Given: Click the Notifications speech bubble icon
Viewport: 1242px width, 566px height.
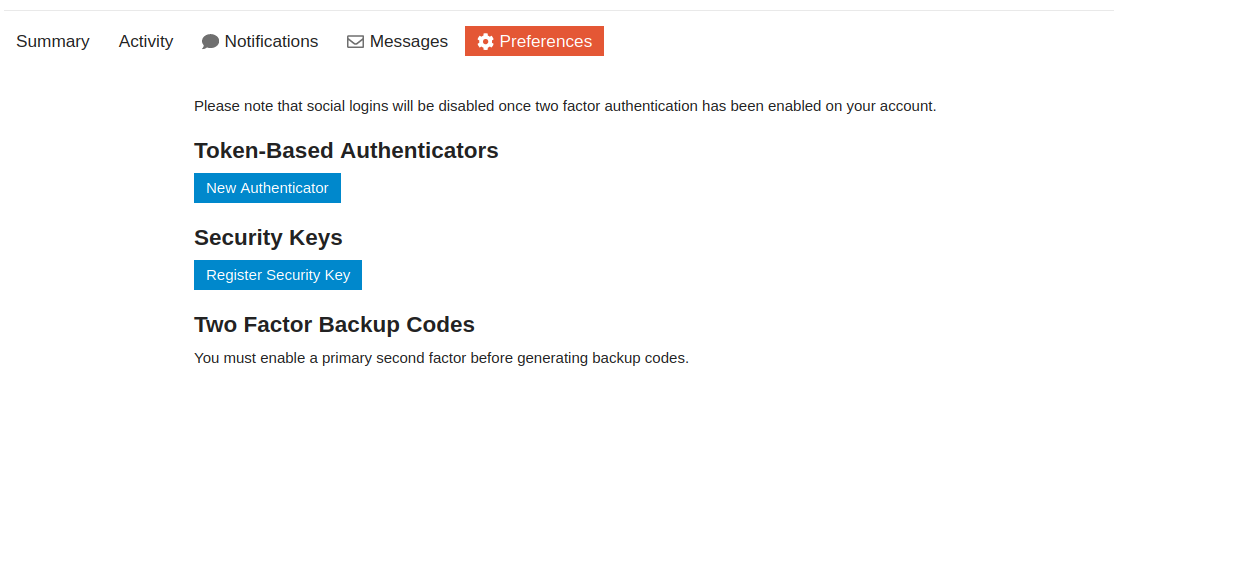Looking at the screenshot, I should [210, 42].
